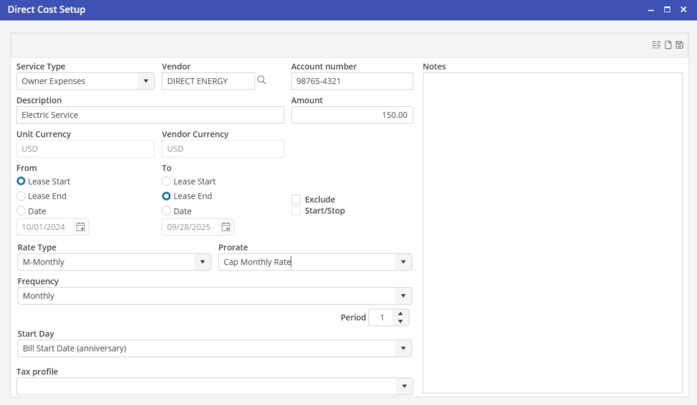Open the To date calendar picker
697x405 pixels.
[x=226, y=227]
